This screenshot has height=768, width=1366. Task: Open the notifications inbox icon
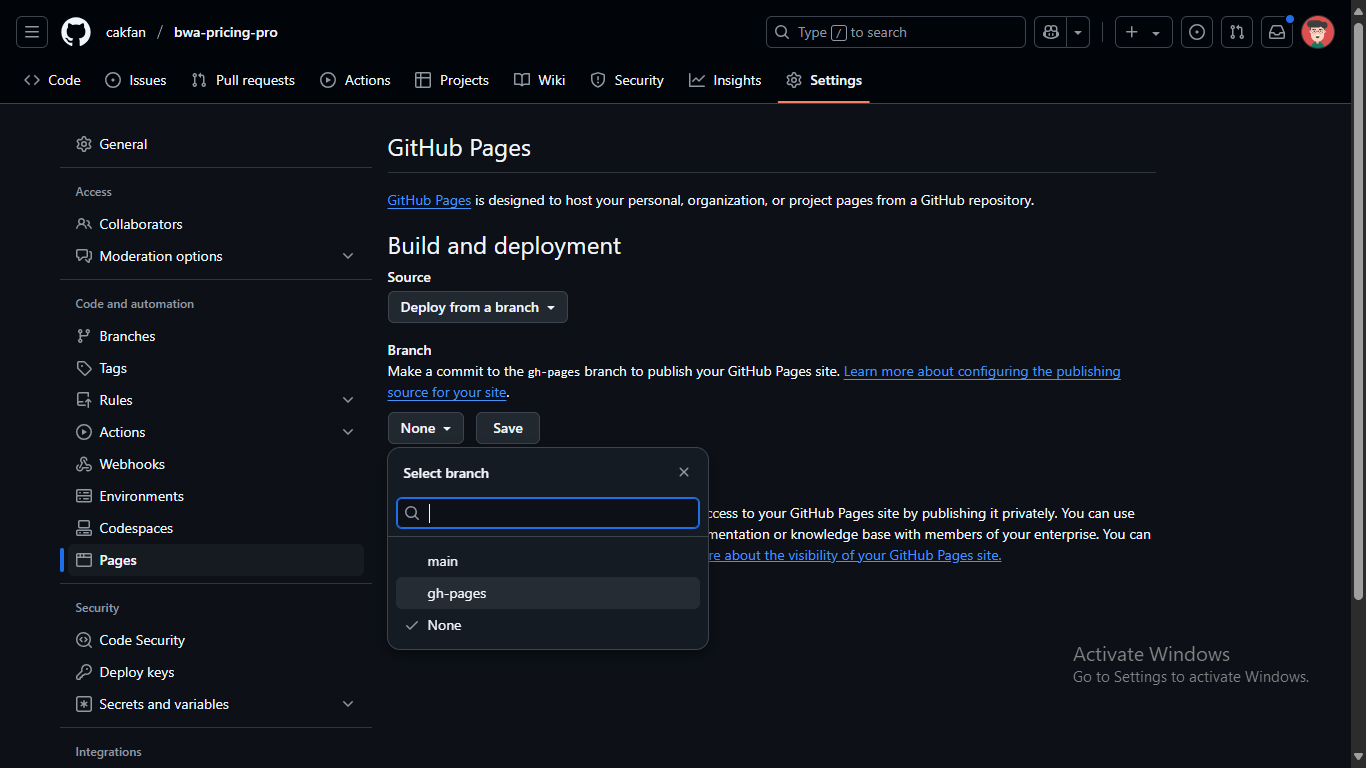tap(1277, 32)
